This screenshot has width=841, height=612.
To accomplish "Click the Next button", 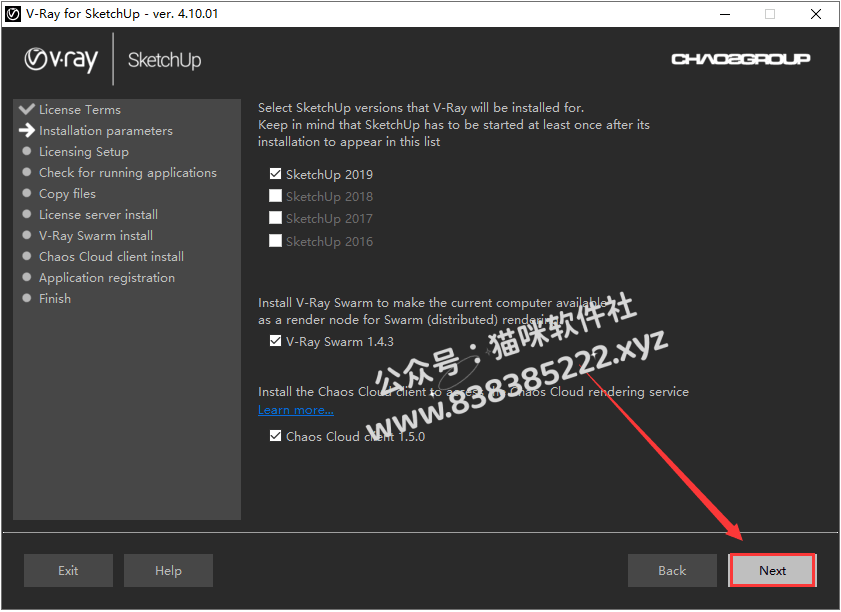I will coord(772,571).
